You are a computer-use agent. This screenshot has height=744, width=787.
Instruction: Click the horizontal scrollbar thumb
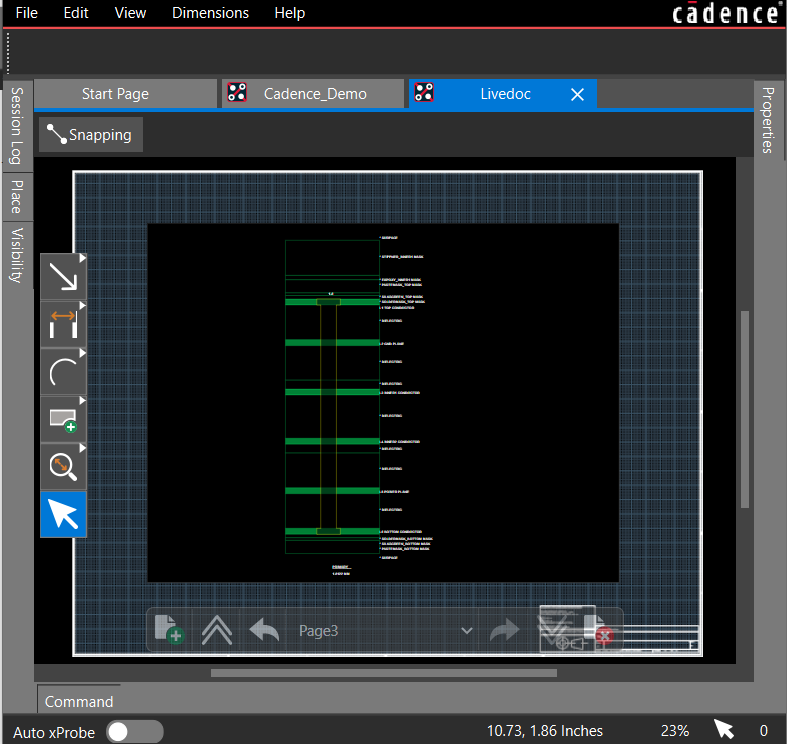384,673
